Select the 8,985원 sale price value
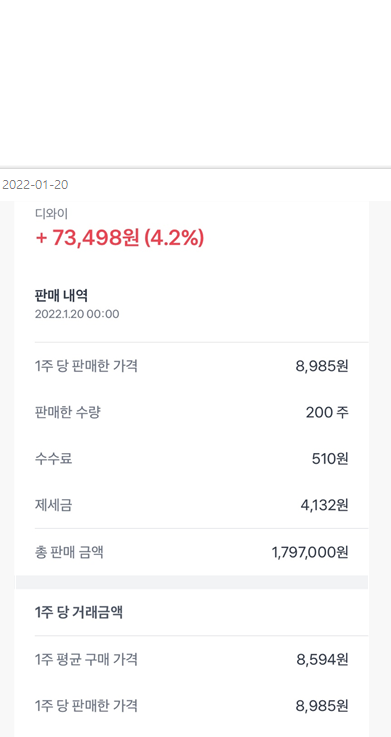 click(x=322, y=366)
